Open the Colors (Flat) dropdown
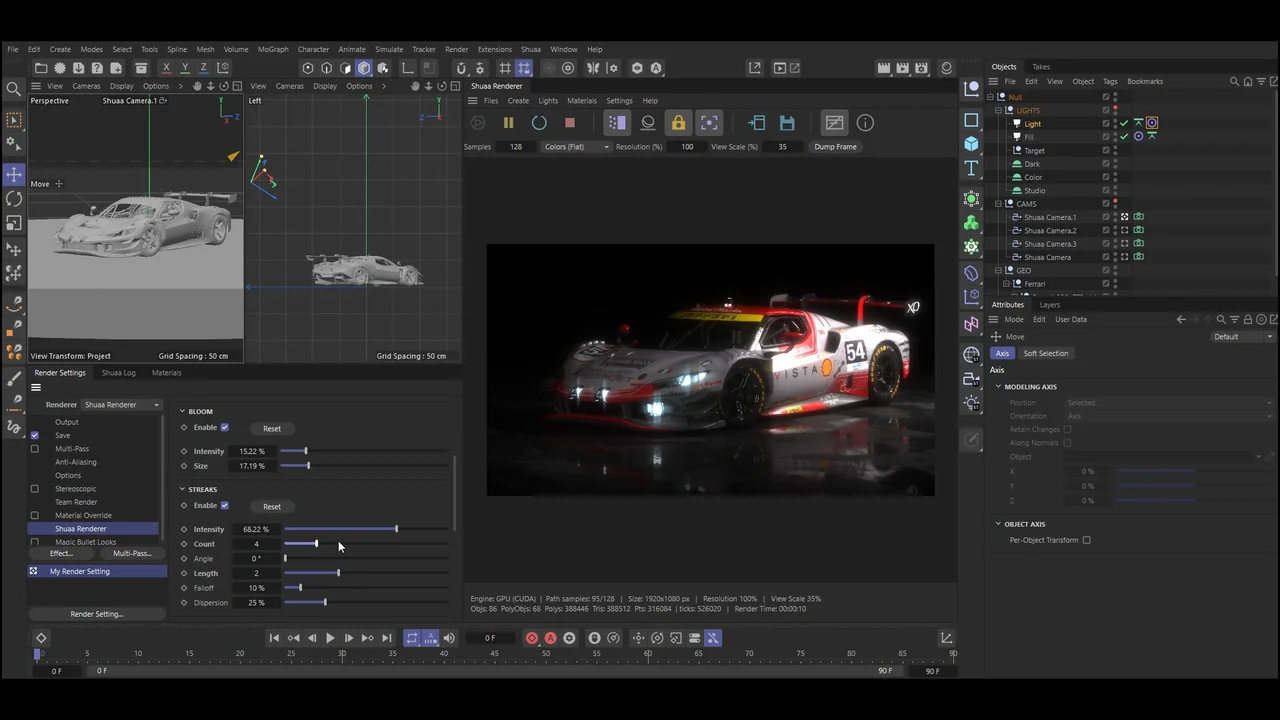Image resolution: width=1280 pixels, height=720 pixels. coord(576,147)
